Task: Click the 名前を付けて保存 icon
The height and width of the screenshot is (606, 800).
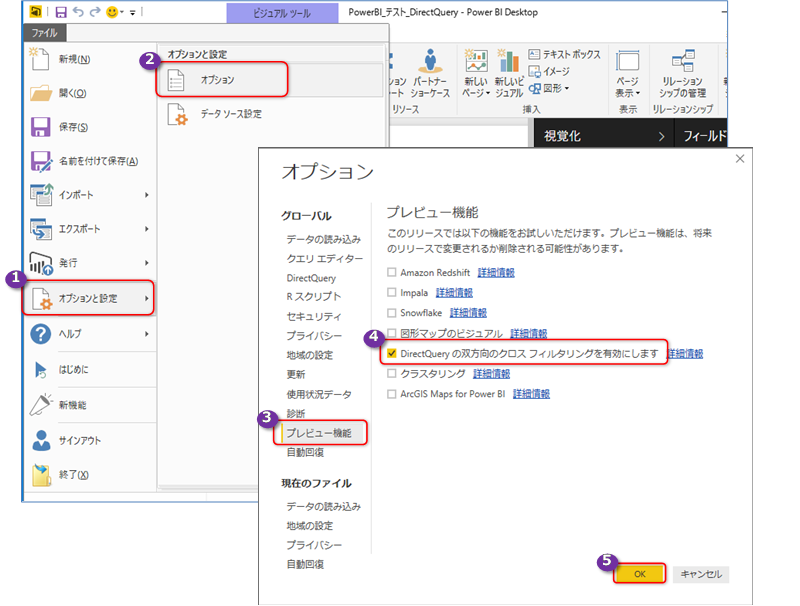Action: coord(41,161)
